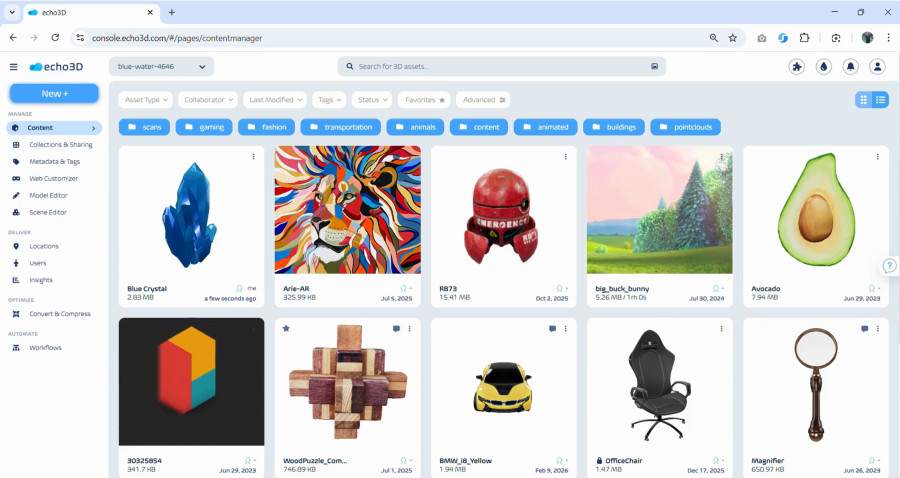Open the Blue Crystal card options menu

click(253, 156)
